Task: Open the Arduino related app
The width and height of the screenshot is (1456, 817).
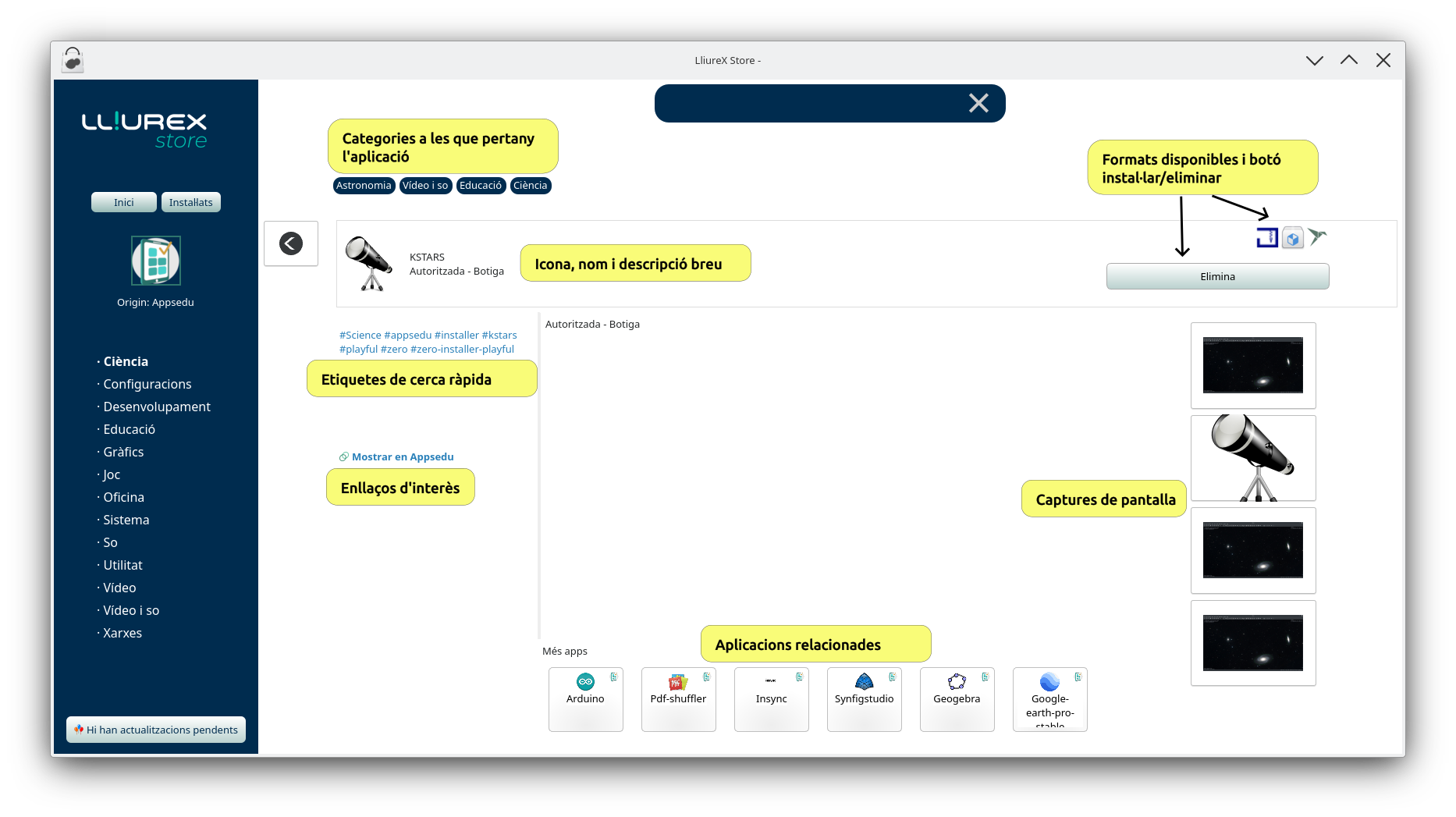Action: tap(585, 698)
